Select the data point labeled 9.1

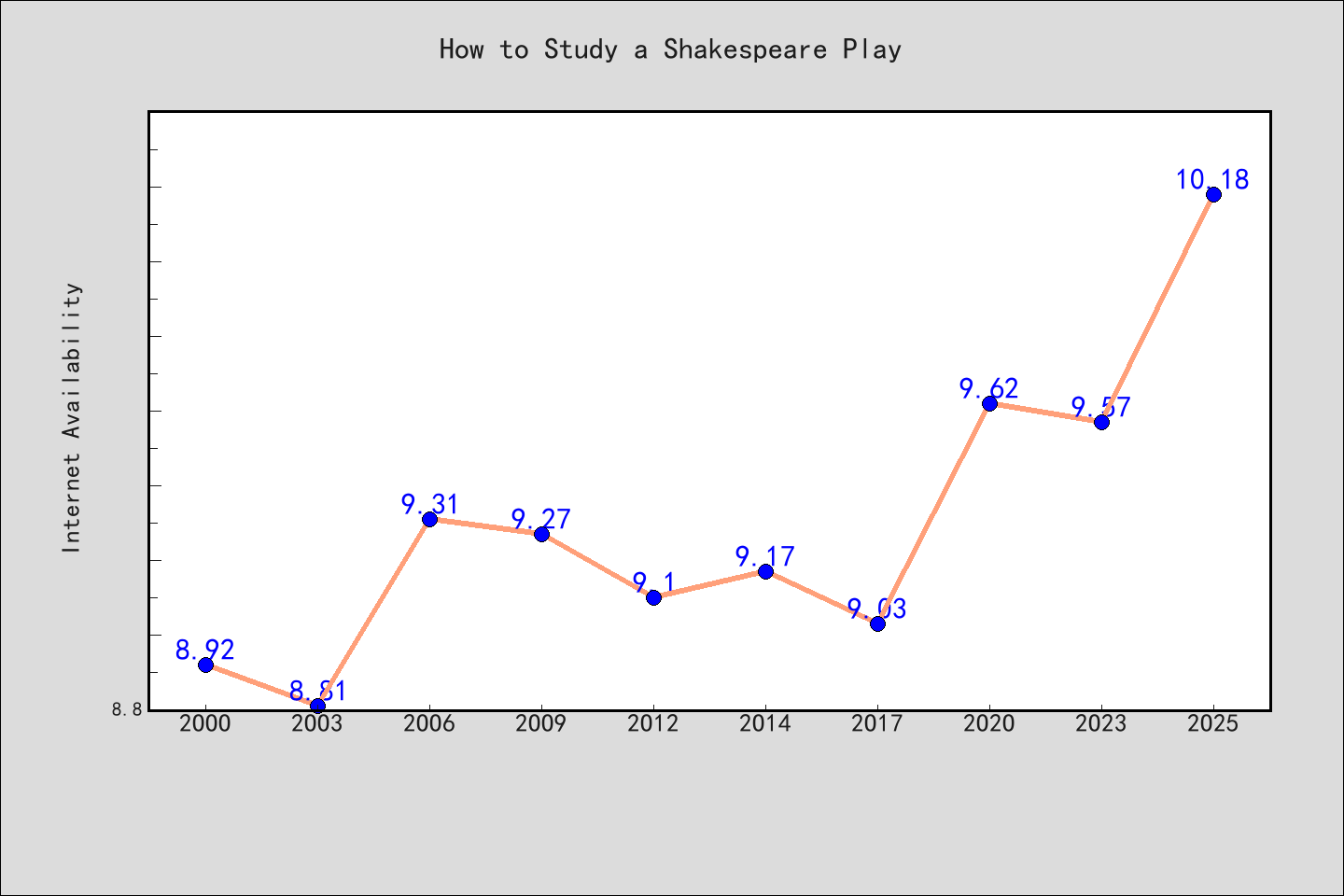click(653, 597)
